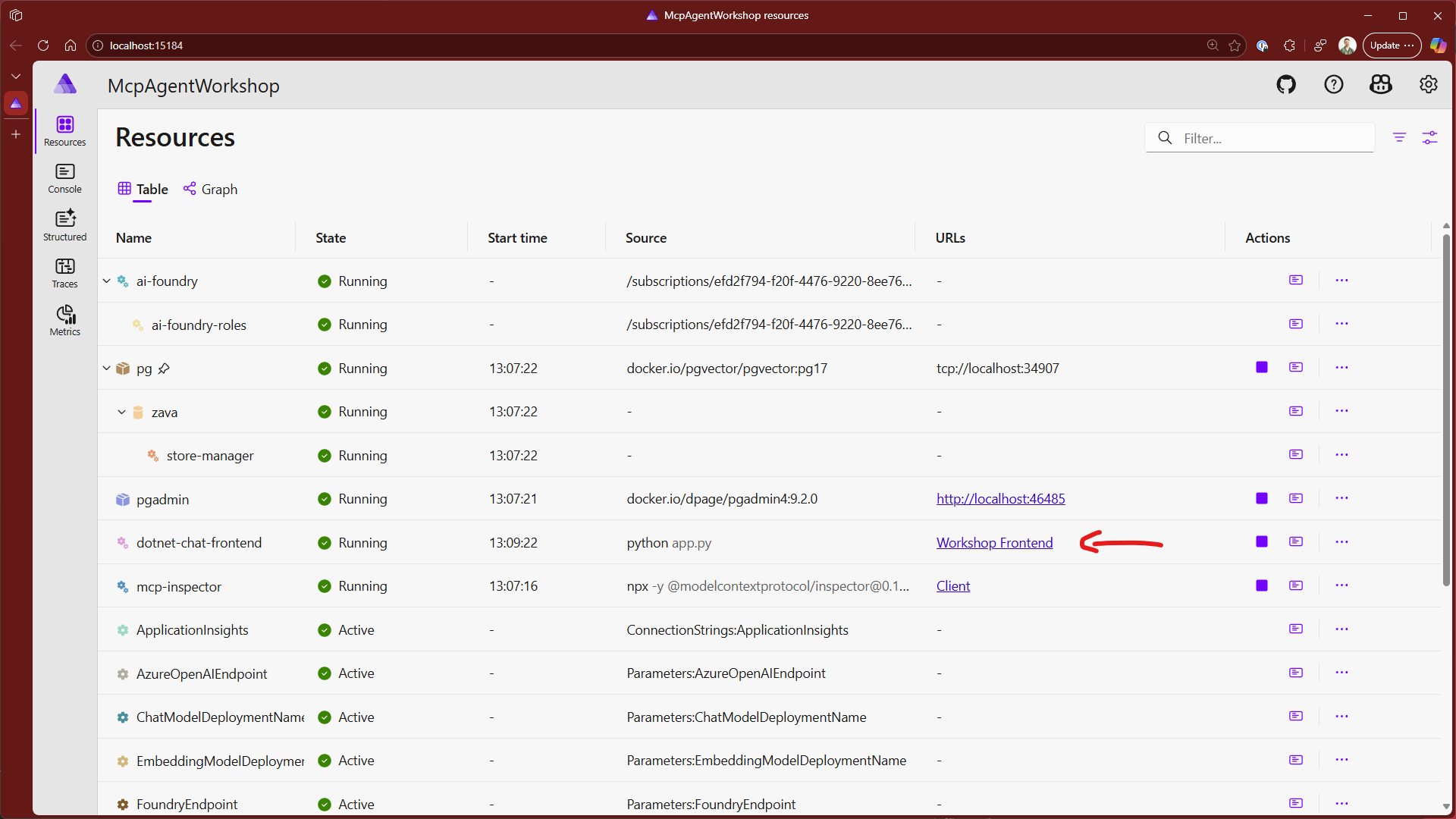1456x819 pixels.
Task: Stop the dotnet-chat-frontend resource
Action: point(1262,542)
